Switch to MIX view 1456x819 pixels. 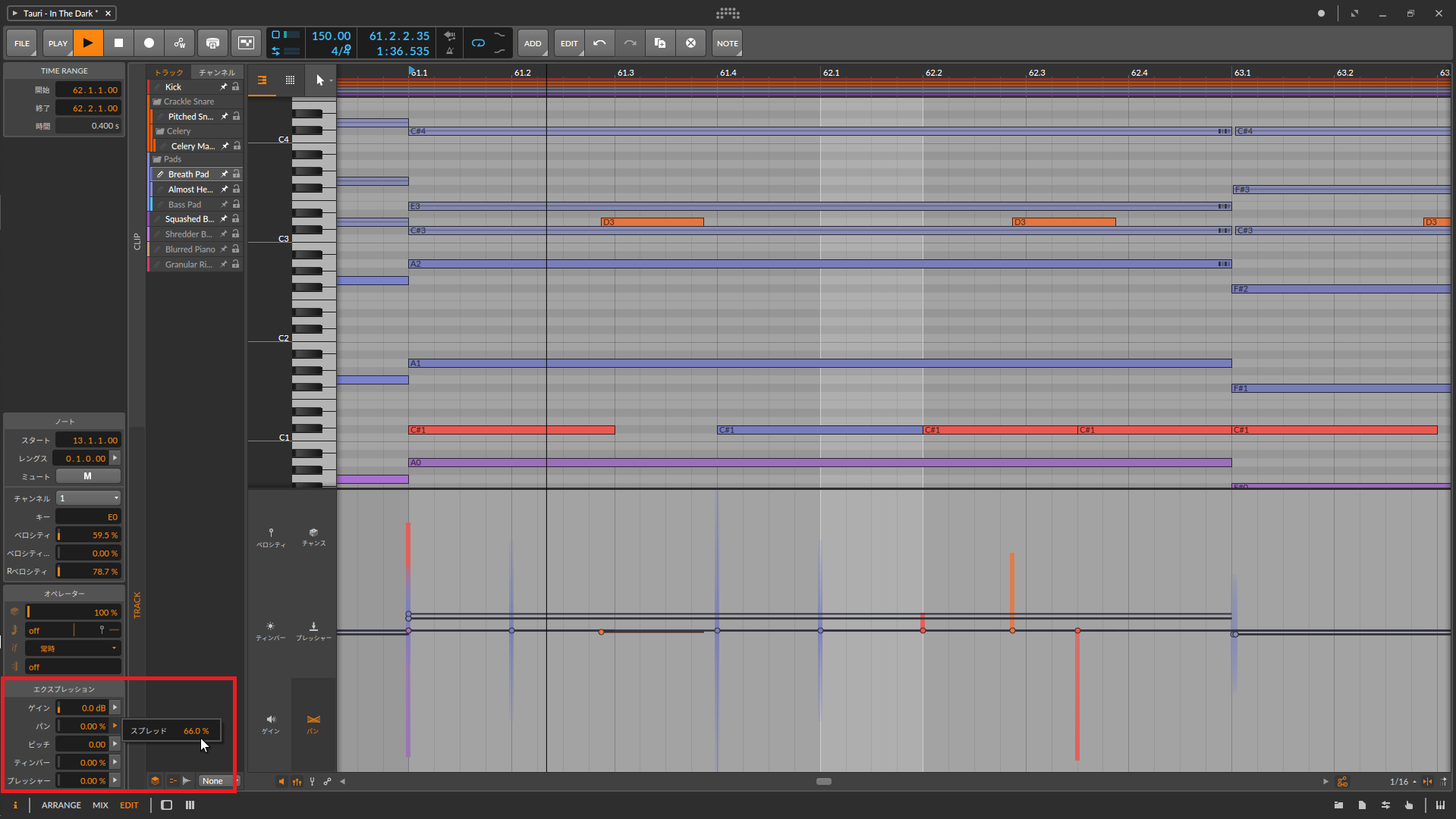[x=100, y=805]
